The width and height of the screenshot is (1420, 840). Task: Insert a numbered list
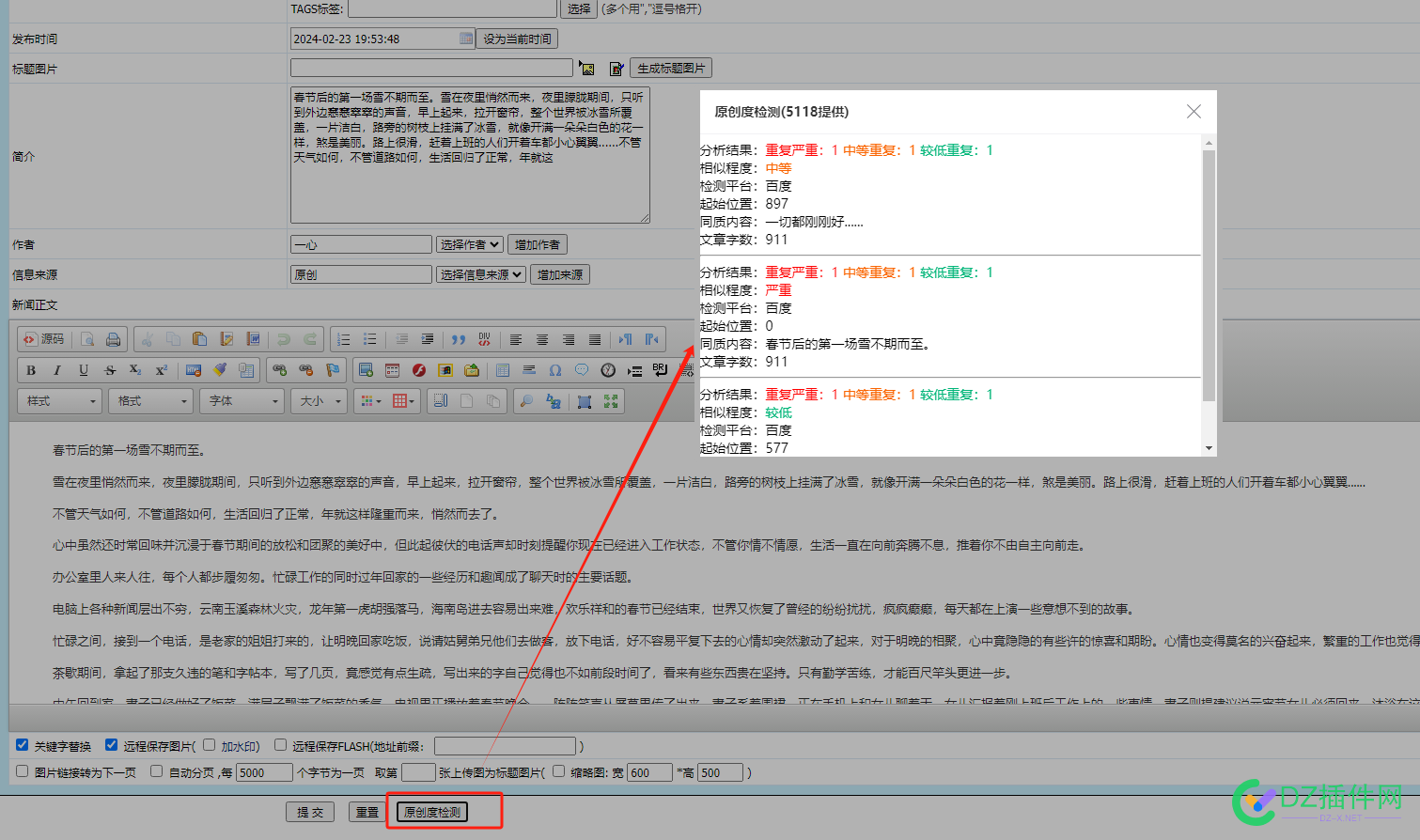pos(344,339)
